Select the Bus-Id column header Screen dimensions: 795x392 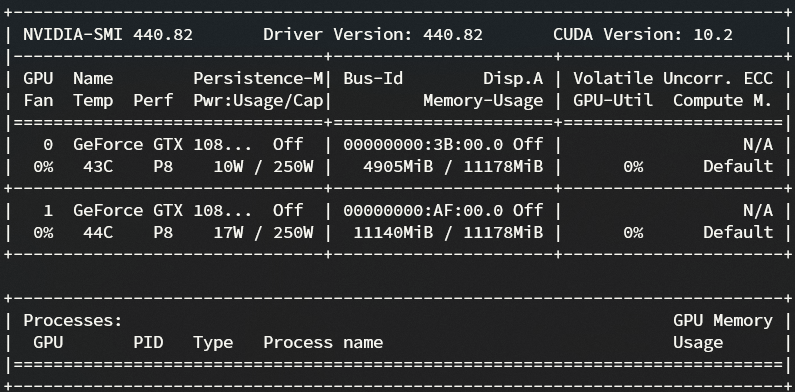pos(373,79)
